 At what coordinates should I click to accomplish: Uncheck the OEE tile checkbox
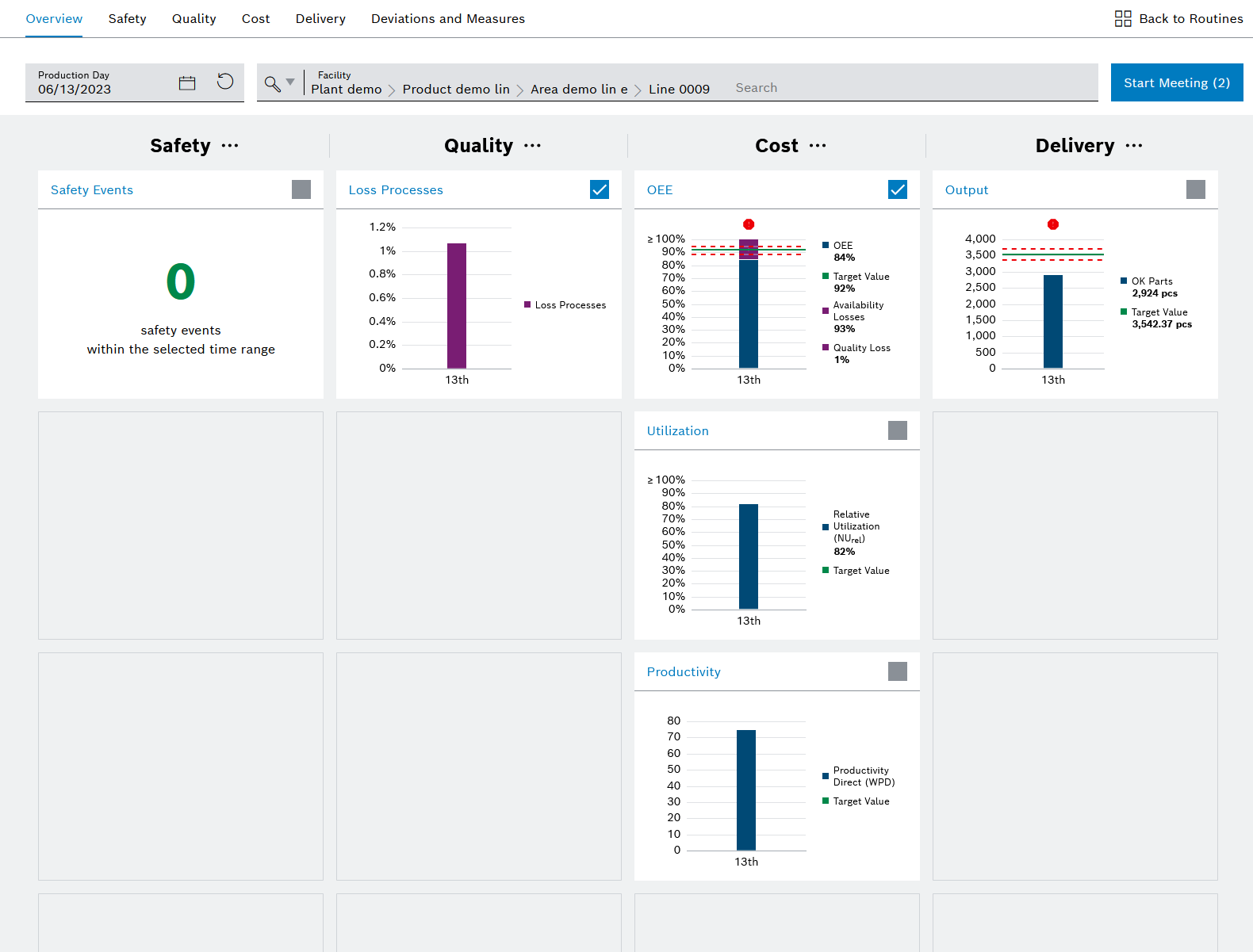tap(898, 189)
